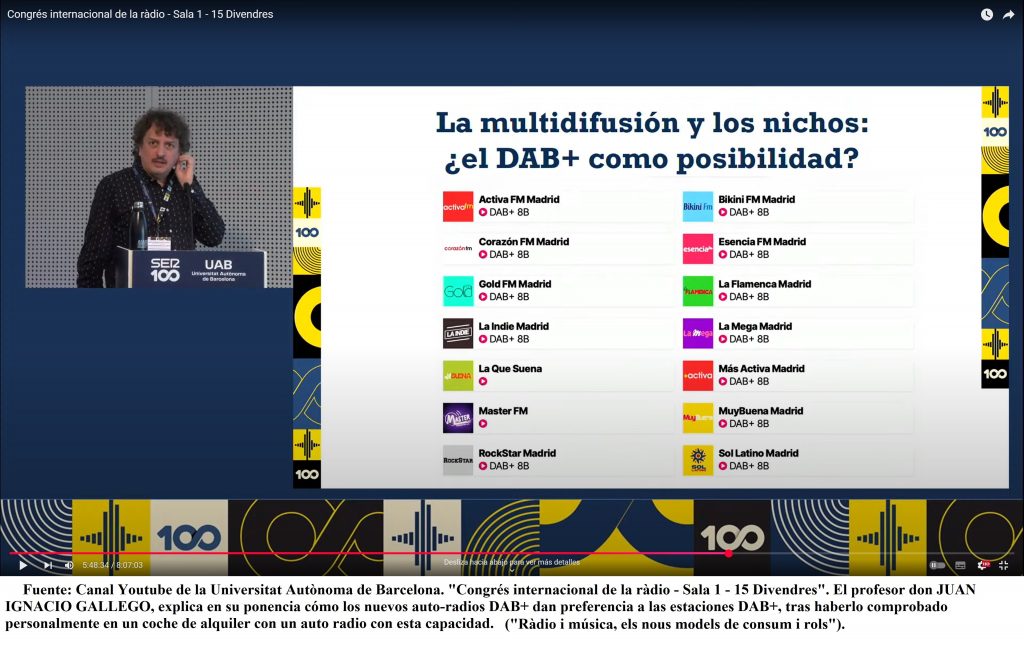This screenshot has height=646, width=1024.
Task: Click the Bikini FM Madrid logo
Action: click(x=697, y=206)
